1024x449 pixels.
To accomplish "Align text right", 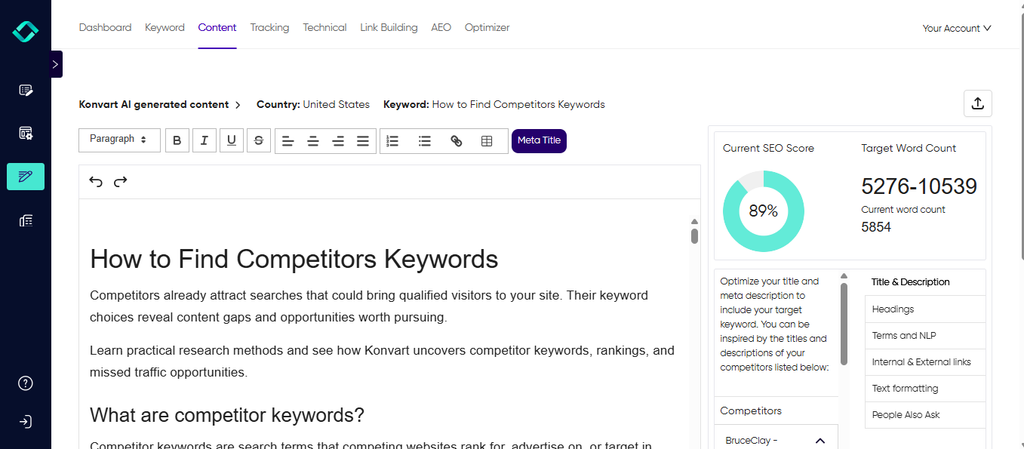I will (x=338, y=141).
